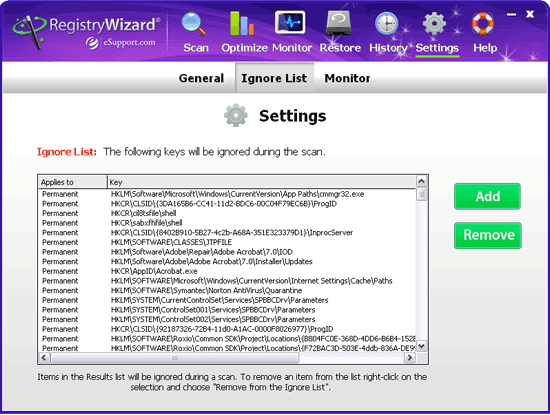The height and width of the screenshot is (415, 550).
Task: Select the HKCR\cil8tsfile\shell row
Action: (227, 213)
